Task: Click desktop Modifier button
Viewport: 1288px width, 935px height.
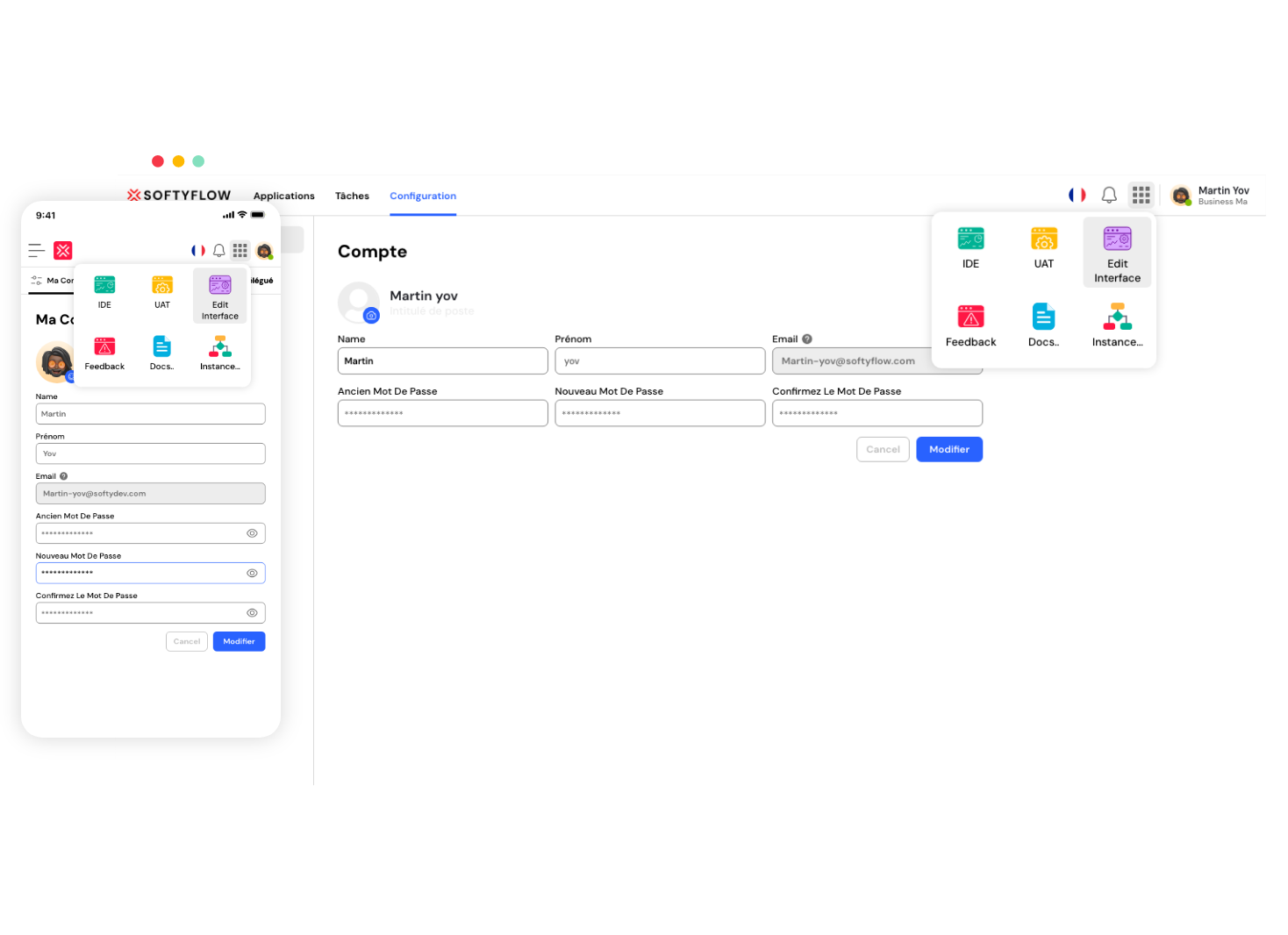Action: point(949,449)
